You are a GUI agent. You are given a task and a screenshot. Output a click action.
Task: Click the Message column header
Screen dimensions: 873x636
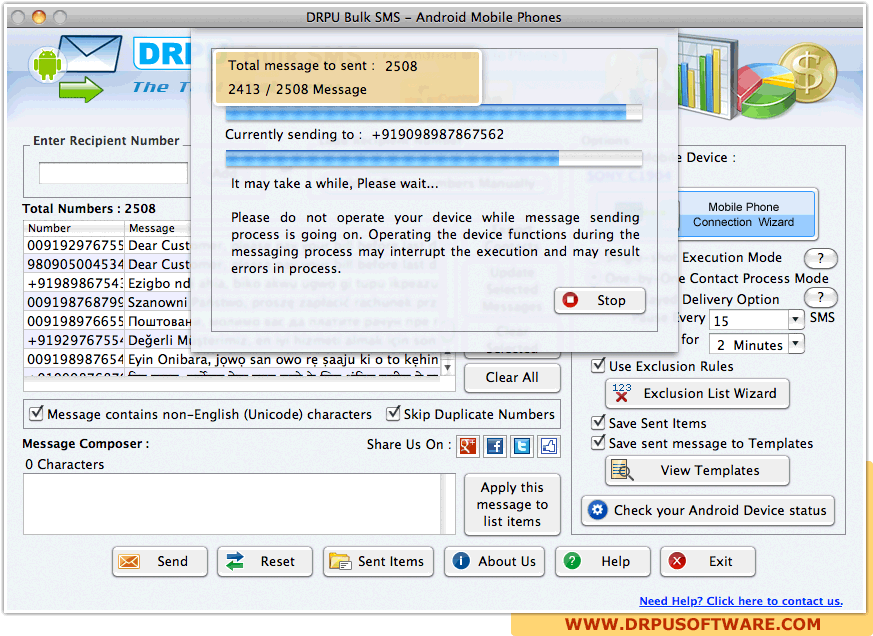pos(158,228)
